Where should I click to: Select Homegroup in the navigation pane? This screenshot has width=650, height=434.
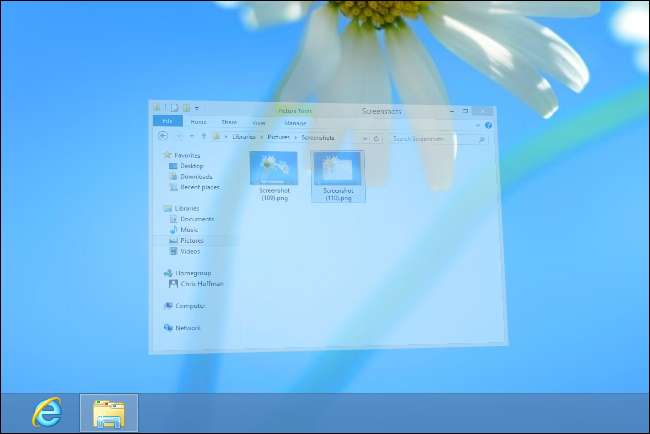tap(193, 273)
